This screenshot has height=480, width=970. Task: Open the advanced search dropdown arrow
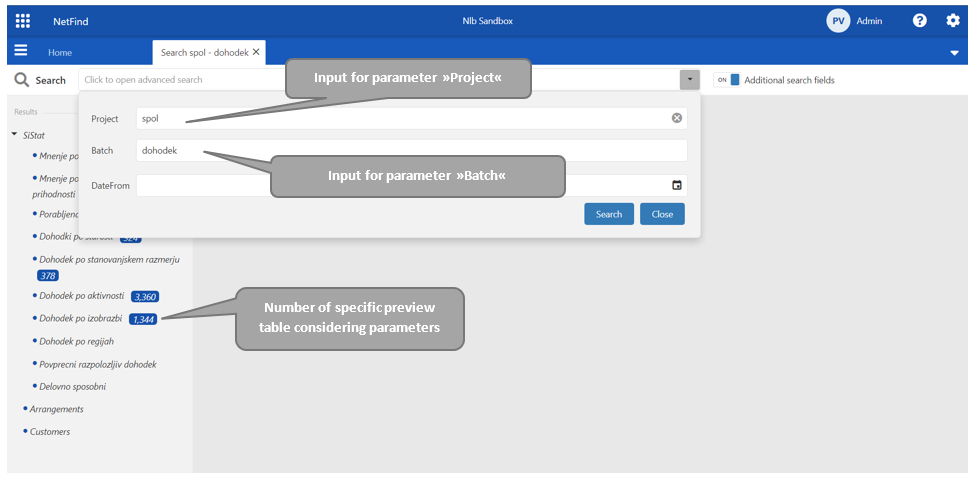coord(689,80)
